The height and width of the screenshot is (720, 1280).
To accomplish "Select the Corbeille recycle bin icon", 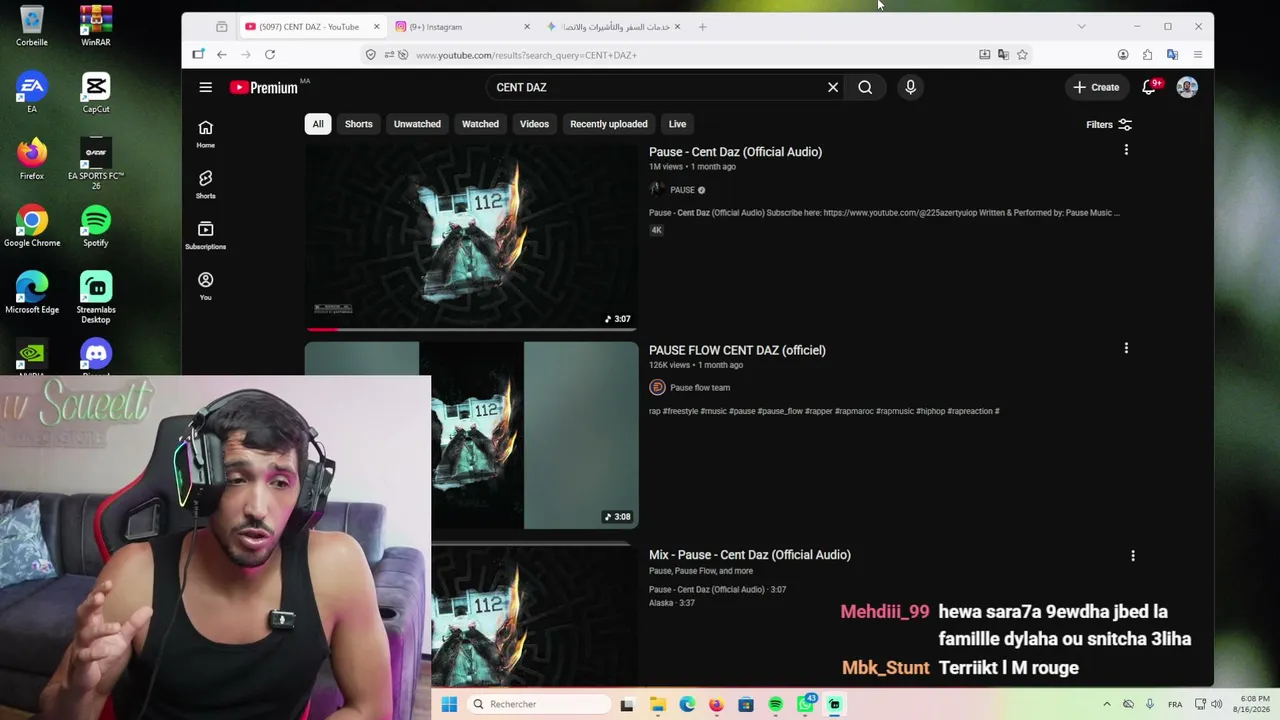I will click(32, 26).
